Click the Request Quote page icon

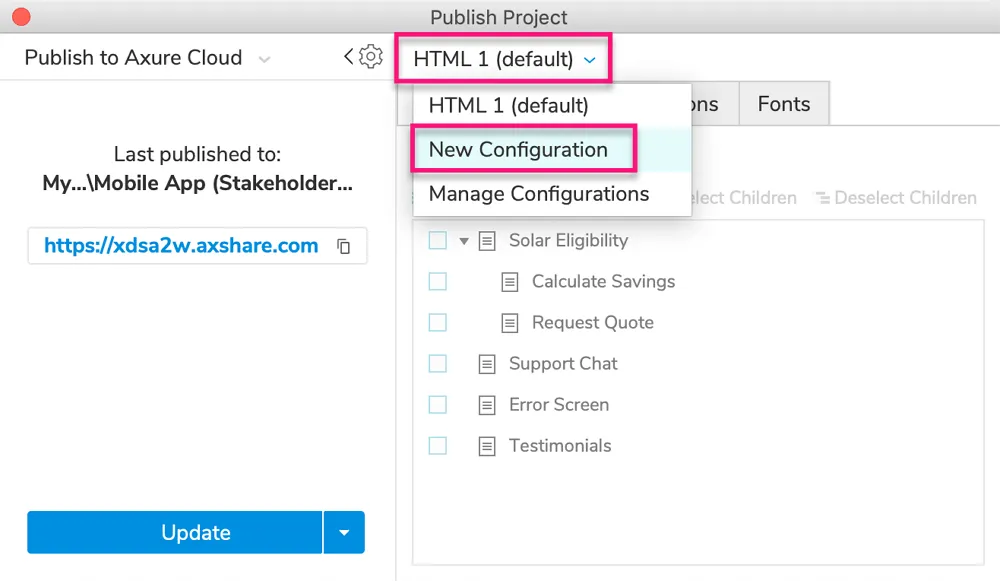click(510, 323)
